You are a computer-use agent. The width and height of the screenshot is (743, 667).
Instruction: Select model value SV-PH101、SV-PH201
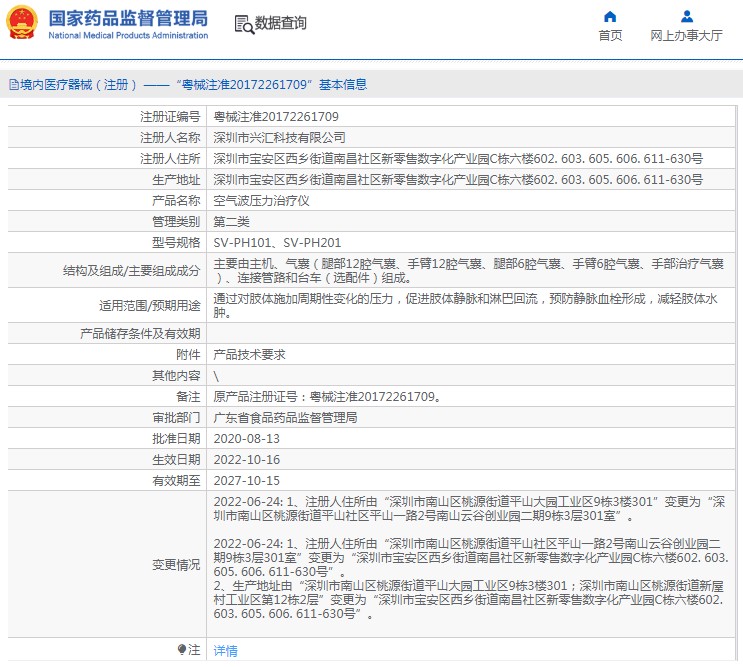click(x=277, y=243)
